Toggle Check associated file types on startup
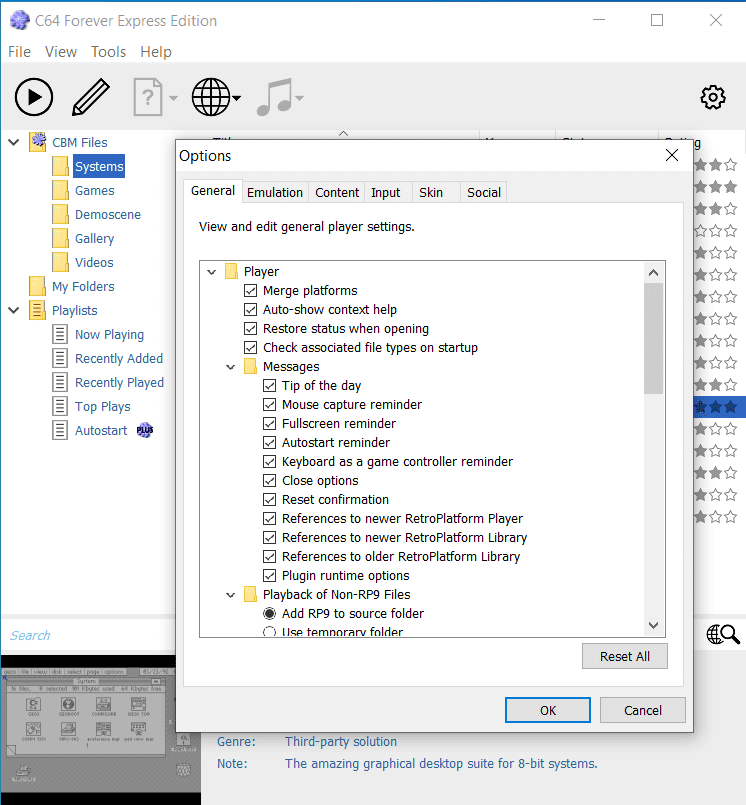746x805 pixels. point(251,348)
